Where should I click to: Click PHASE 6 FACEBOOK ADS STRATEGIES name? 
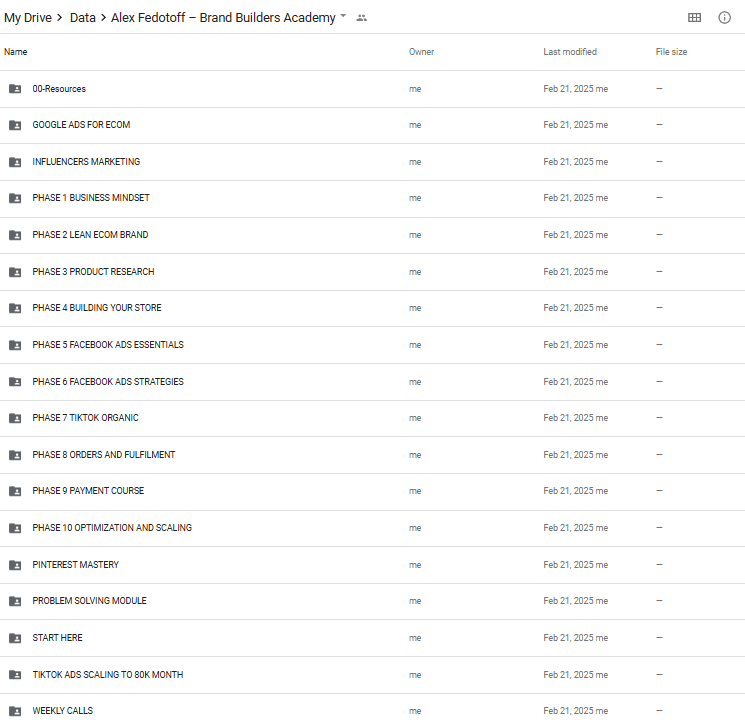pyautogui.click(x=108, y=382)
